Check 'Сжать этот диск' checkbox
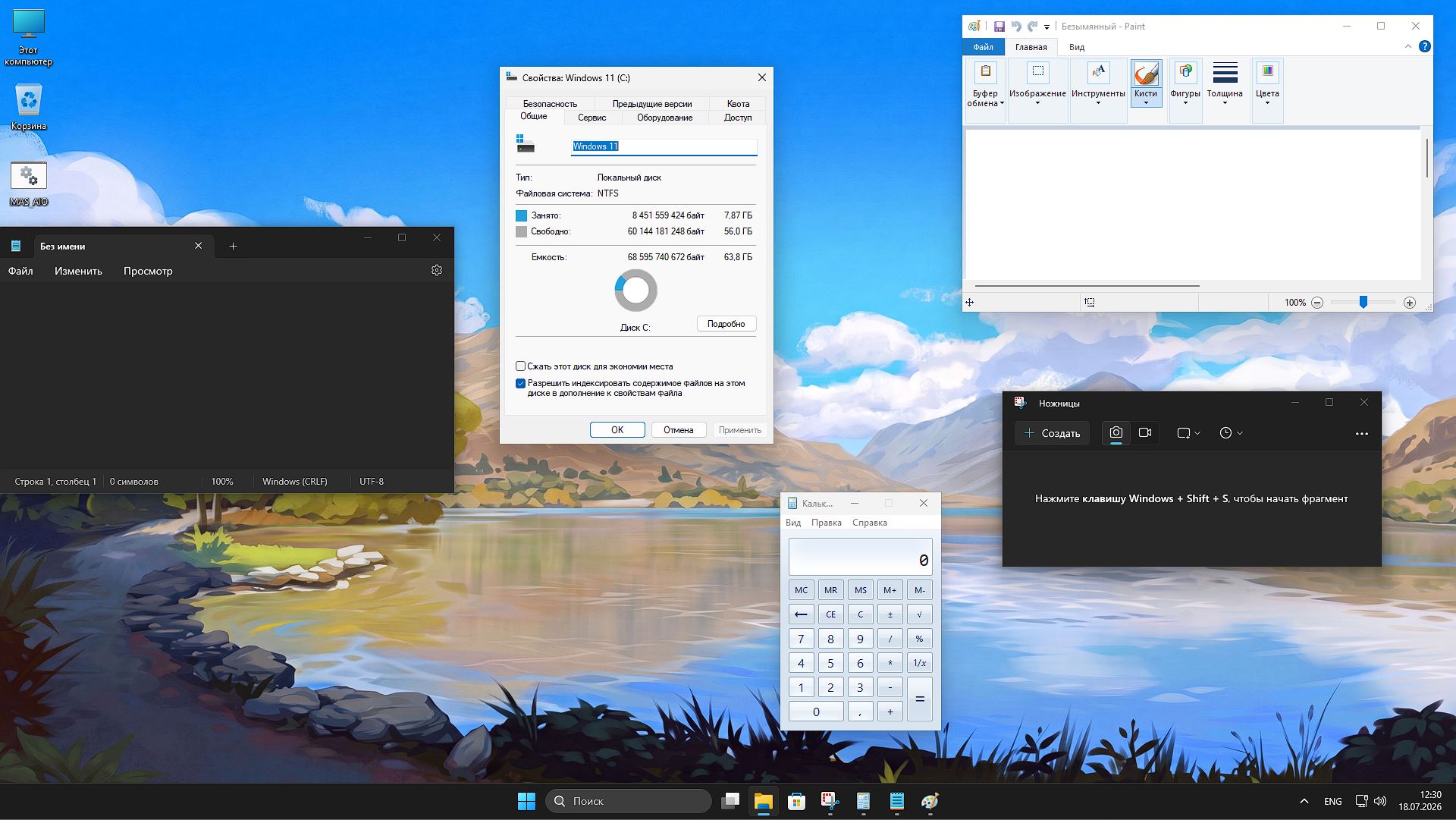 pyautogui.click(x=520, y=366)
